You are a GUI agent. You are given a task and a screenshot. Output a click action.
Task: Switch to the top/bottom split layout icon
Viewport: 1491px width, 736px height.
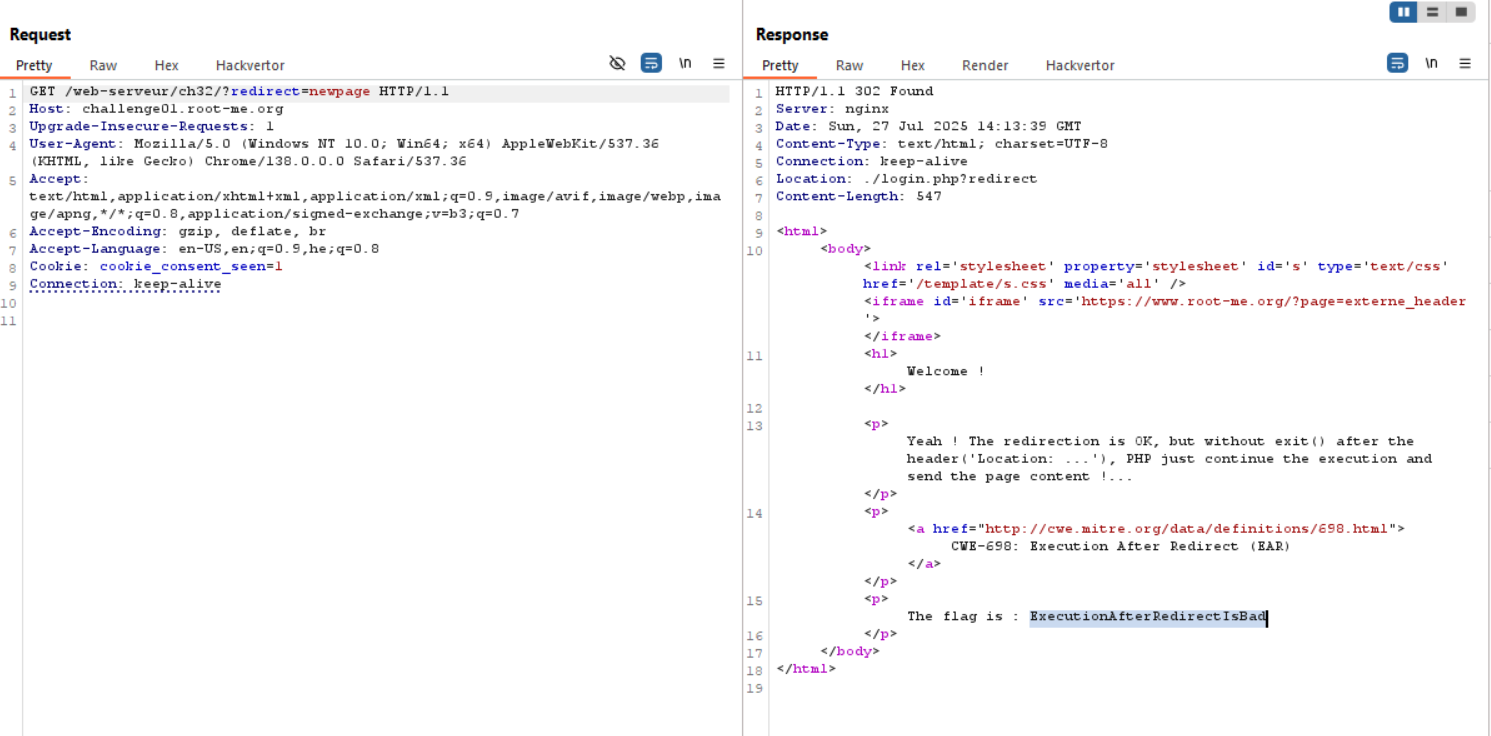pos(1432,12)
